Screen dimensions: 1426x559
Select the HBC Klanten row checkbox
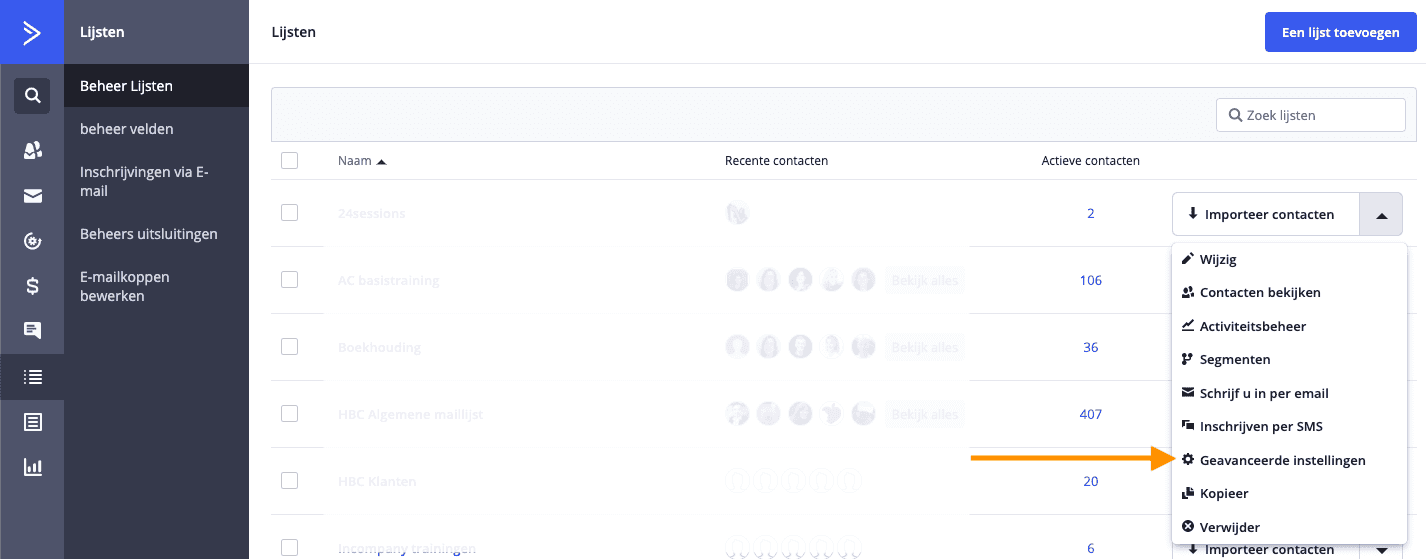[290, 481]
